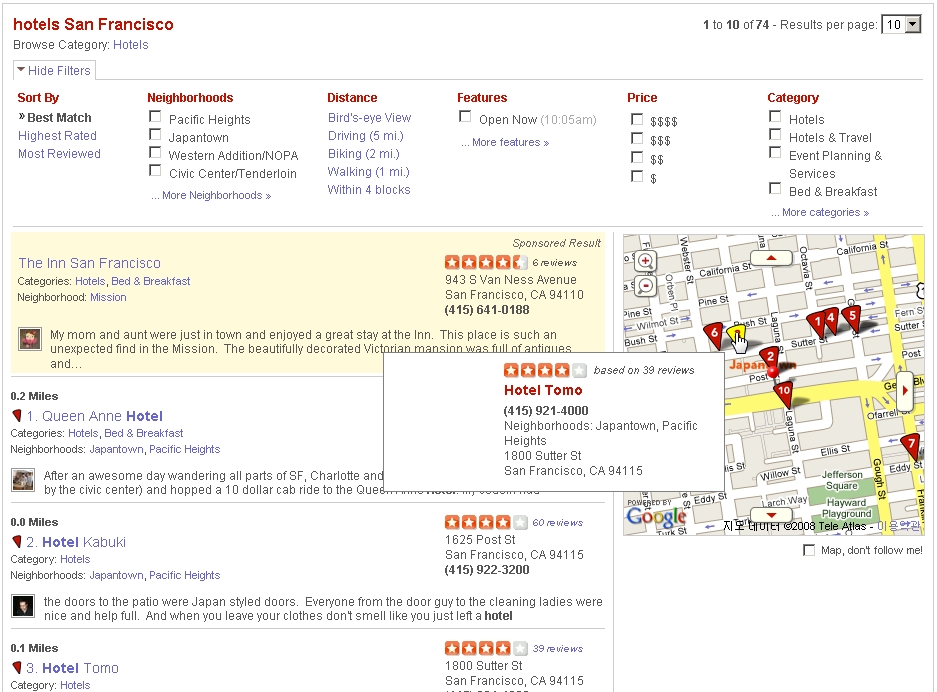The height and width of the screenshot is (692, 937).
Task: Select map marker number 4
Action: (x=831, y=319)
